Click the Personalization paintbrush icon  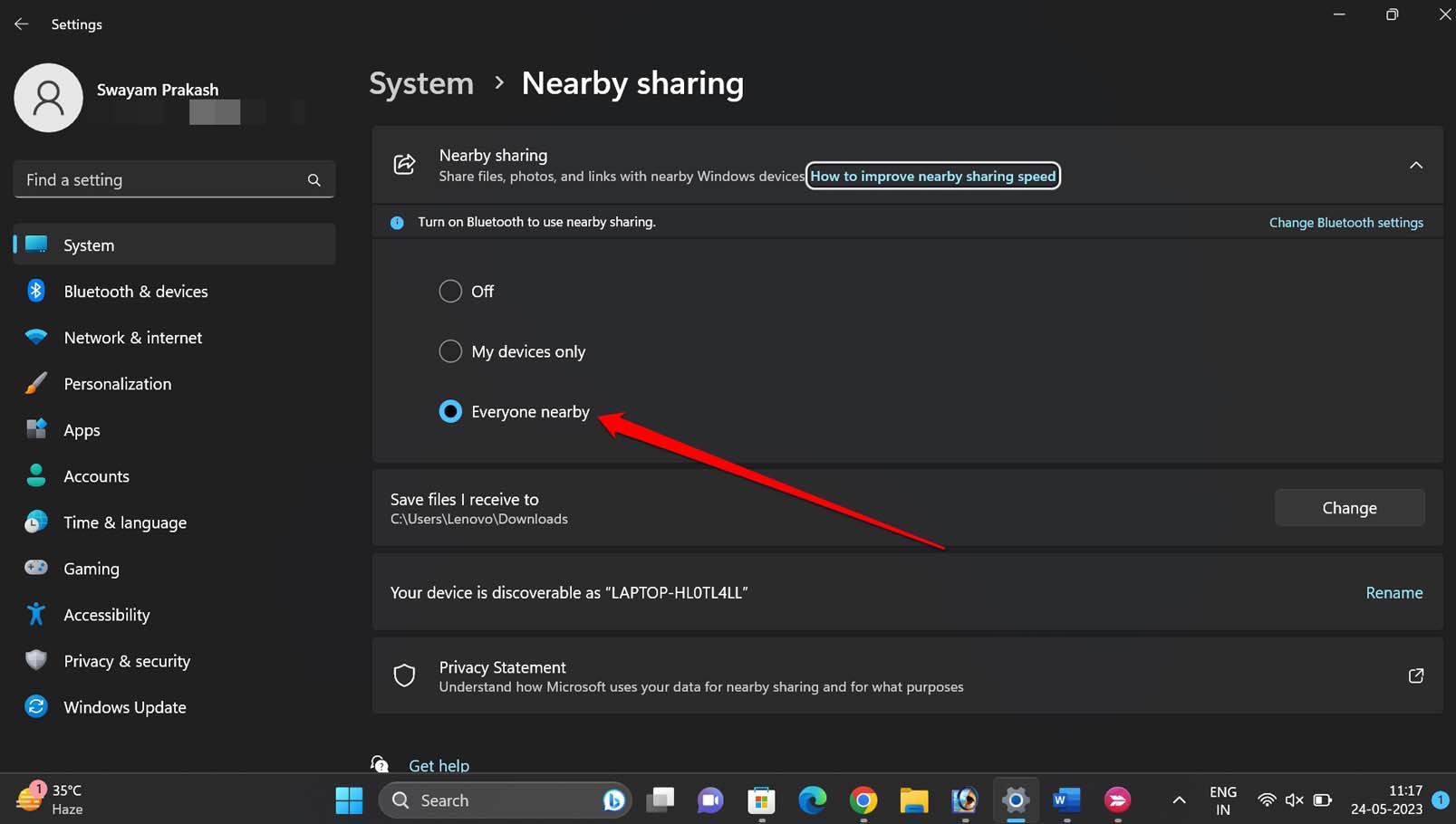(36, 383)
